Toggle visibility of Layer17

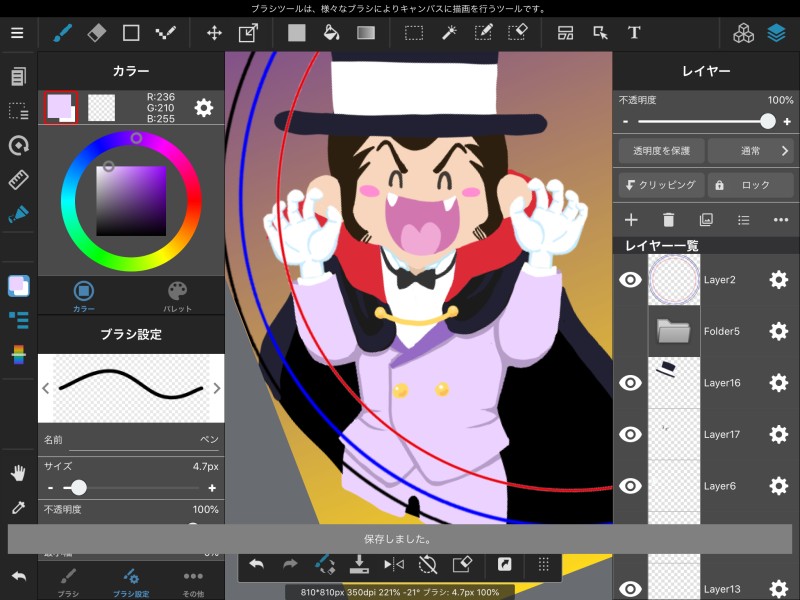630,434
